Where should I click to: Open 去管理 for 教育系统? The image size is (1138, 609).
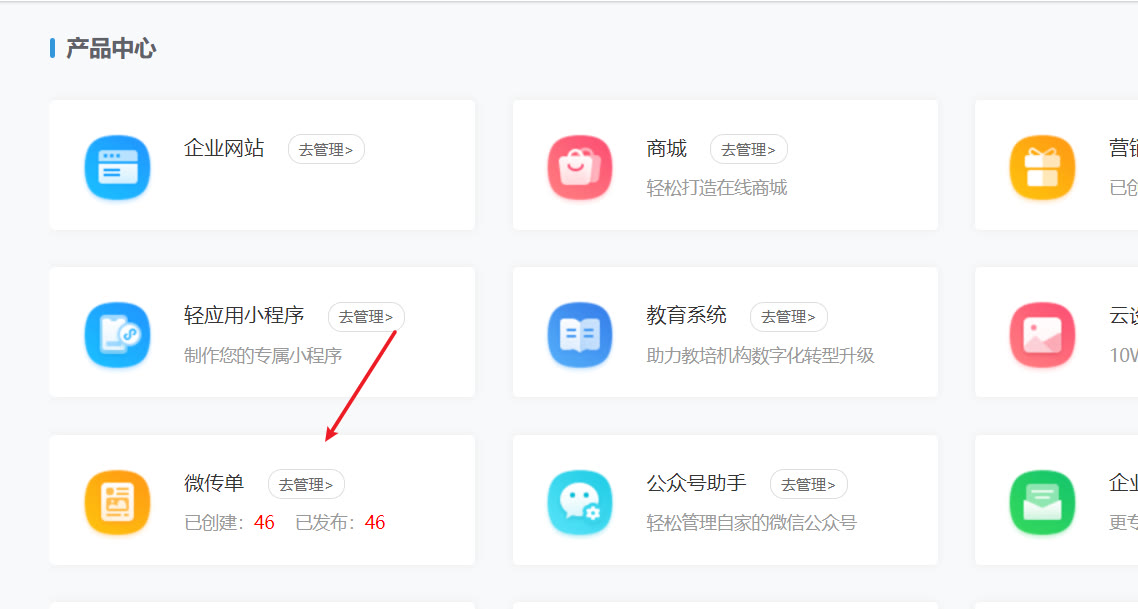click(789, 316)
